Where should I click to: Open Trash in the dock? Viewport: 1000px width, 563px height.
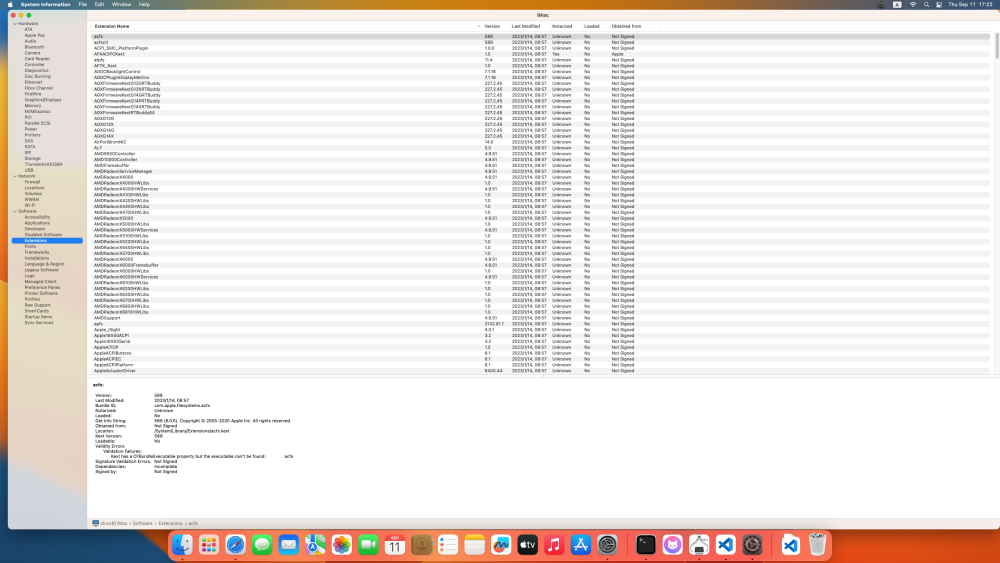click(x=817, y=545)
